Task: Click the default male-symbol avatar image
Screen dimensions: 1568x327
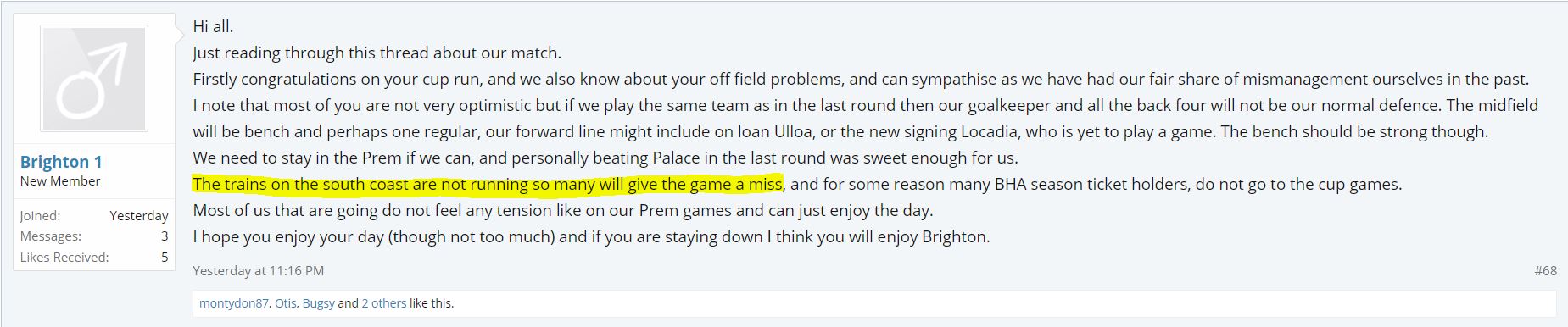Action: click(x=94, y=78)
